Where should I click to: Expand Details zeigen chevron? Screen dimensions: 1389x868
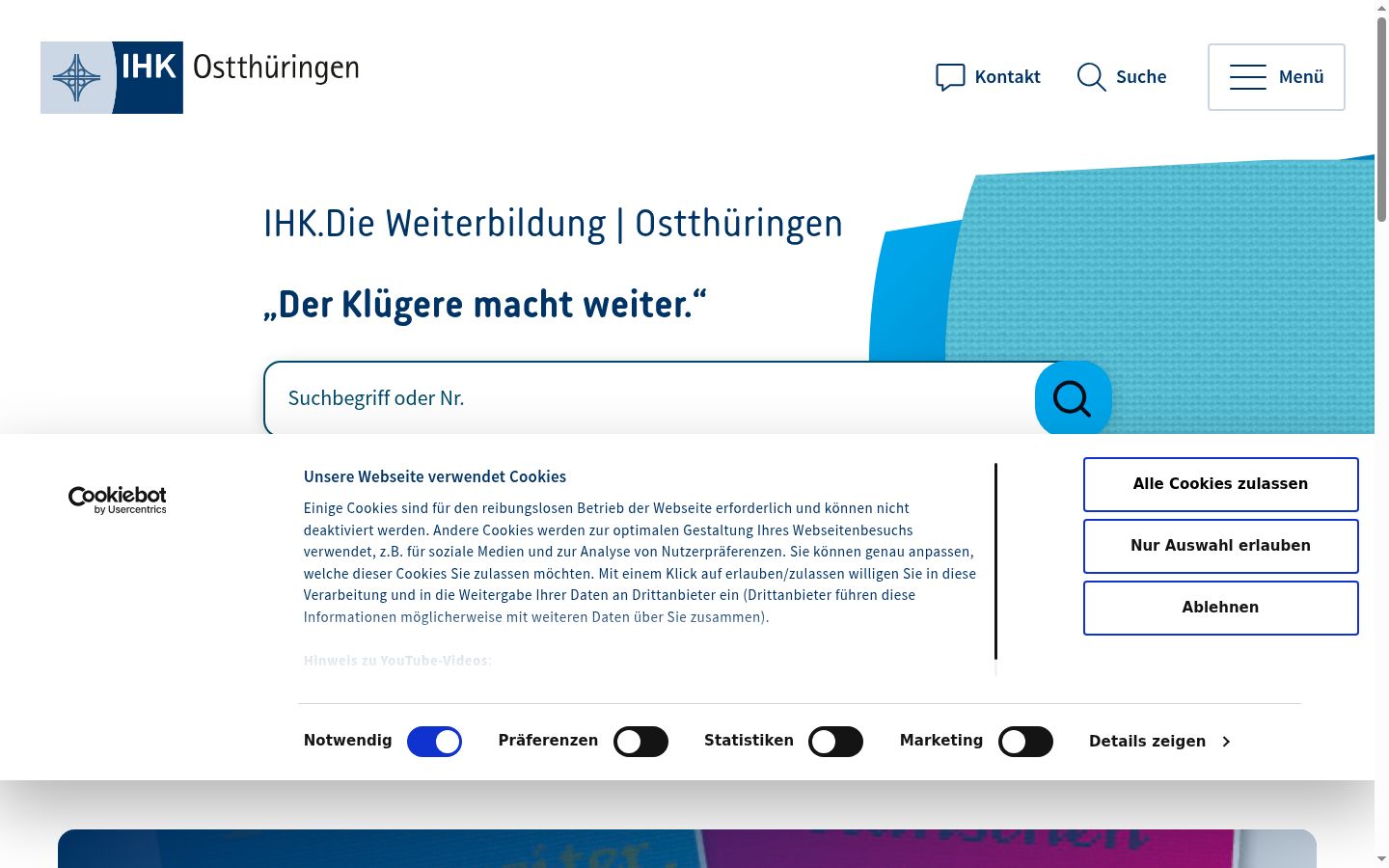click(x=1226, y=742)
